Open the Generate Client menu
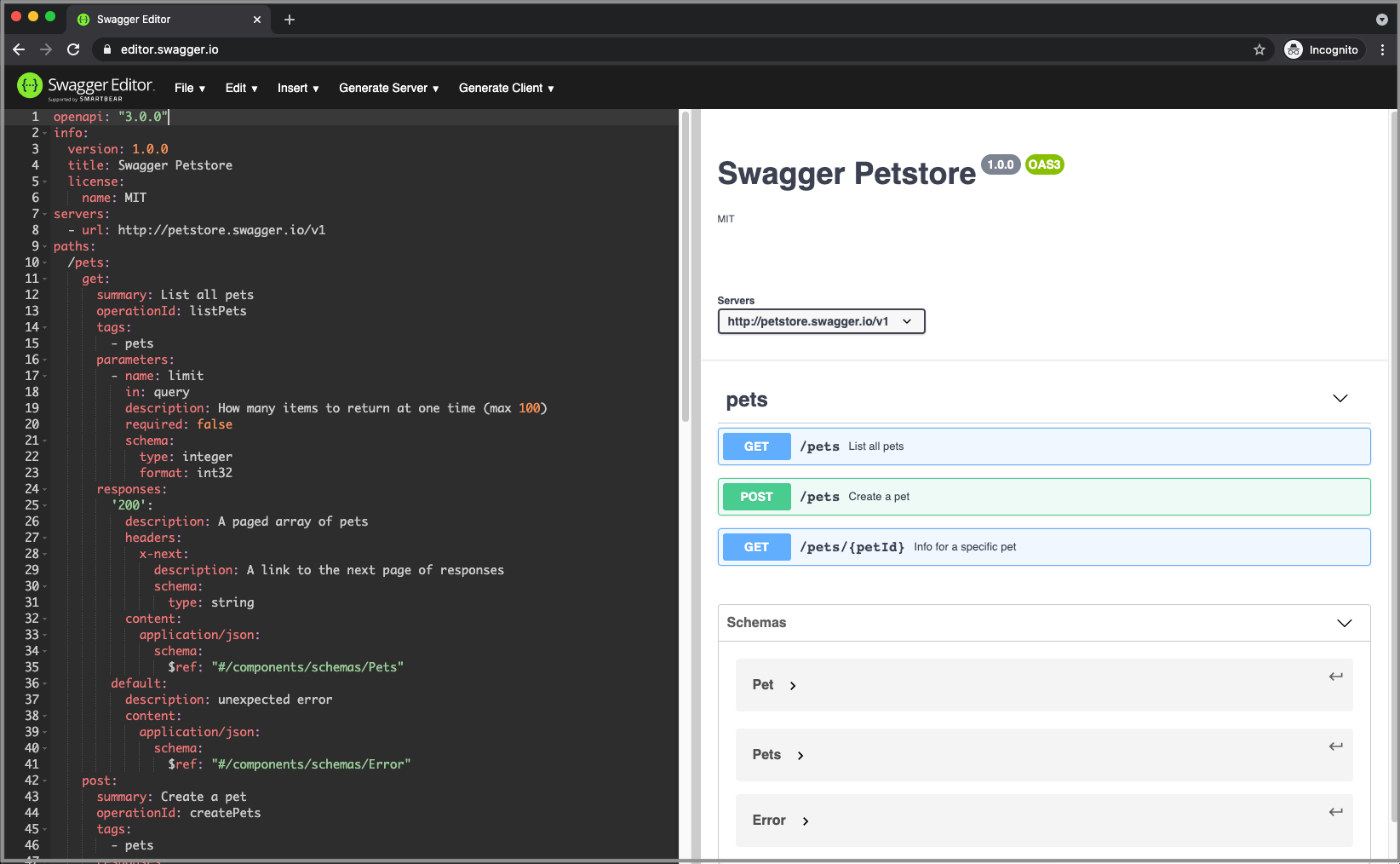1400x864 pixels. (x=504, y=88)
